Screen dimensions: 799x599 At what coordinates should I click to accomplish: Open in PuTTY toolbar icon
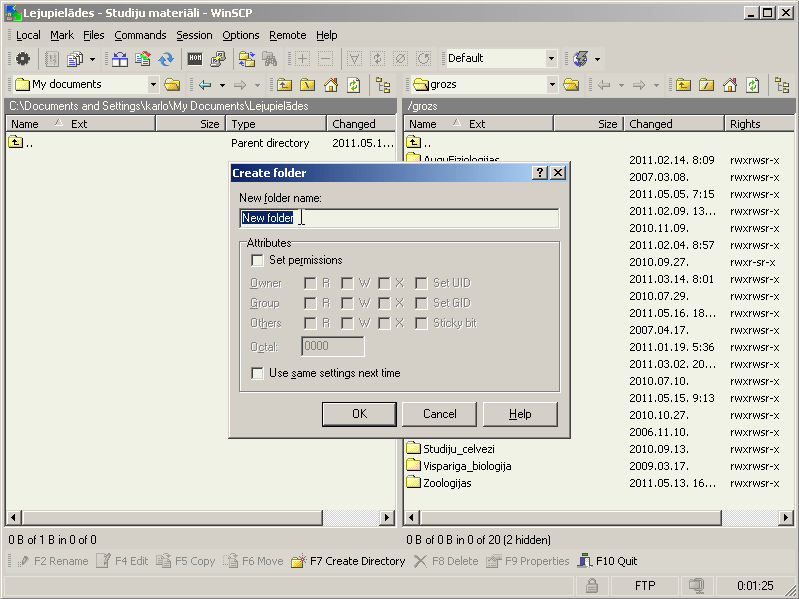(x=218, y=59)
